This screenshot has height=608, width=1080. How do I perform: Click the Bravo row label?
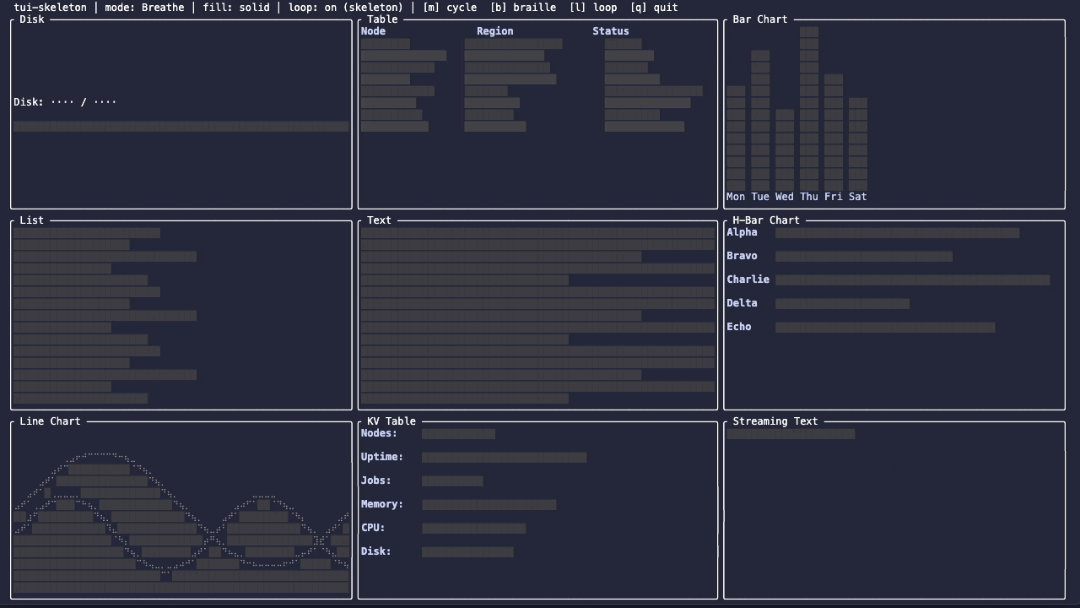[x=742, y=256]
